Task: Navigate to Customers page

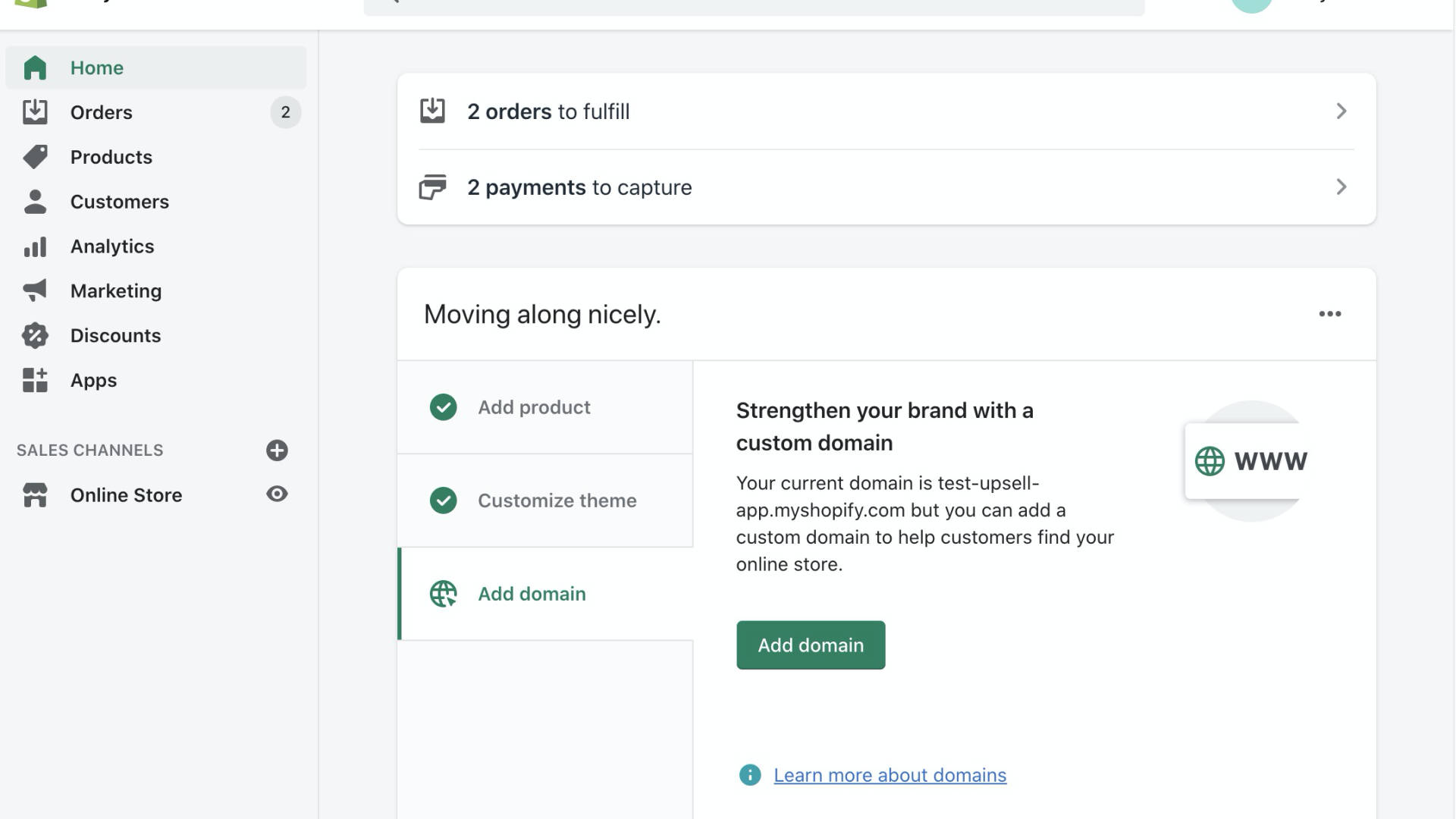Action: (156, 202)
